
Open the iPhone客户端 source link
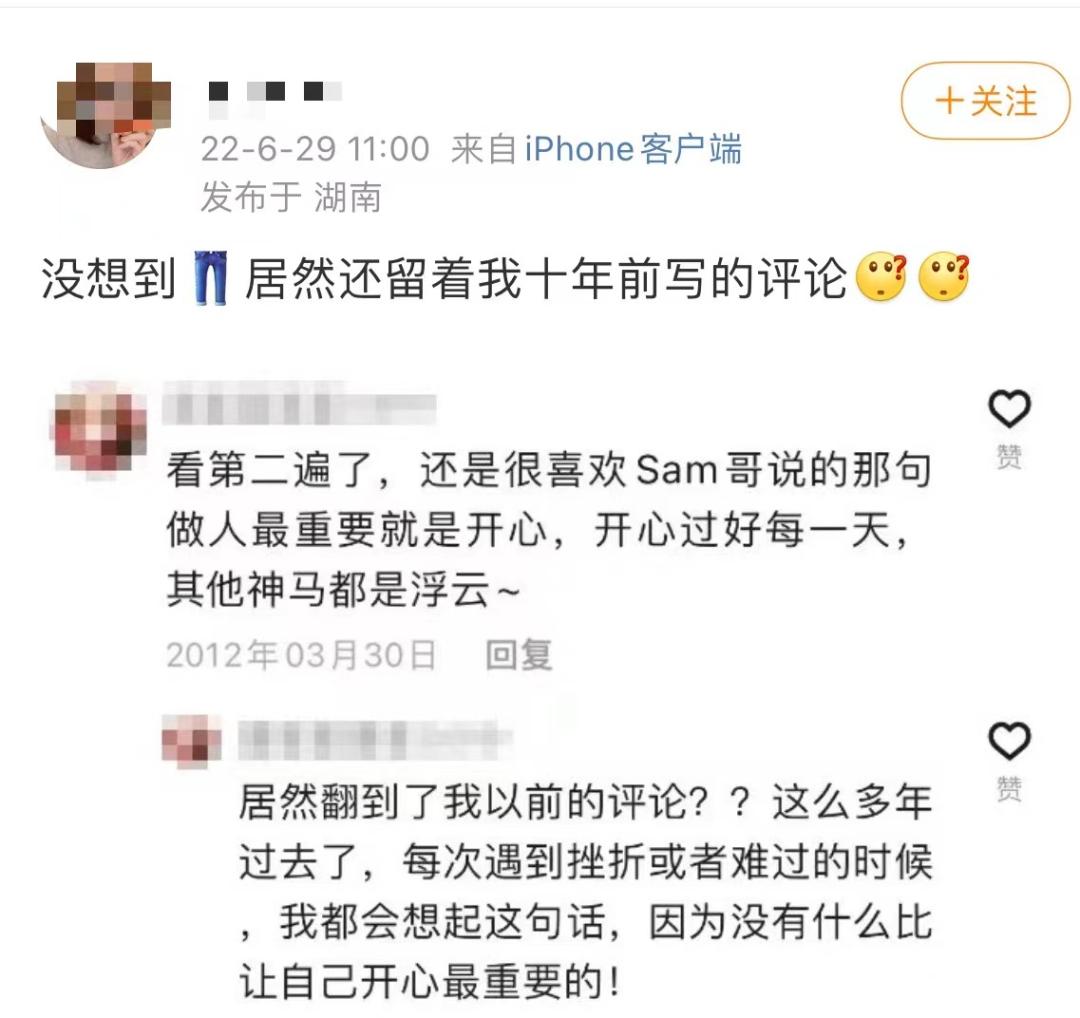pos(633,149)
